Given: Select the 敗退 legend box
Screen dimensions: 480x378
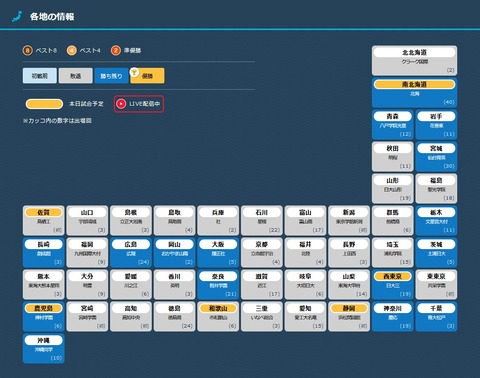Looking at the screenshot, I should click(x=76, y=76).
